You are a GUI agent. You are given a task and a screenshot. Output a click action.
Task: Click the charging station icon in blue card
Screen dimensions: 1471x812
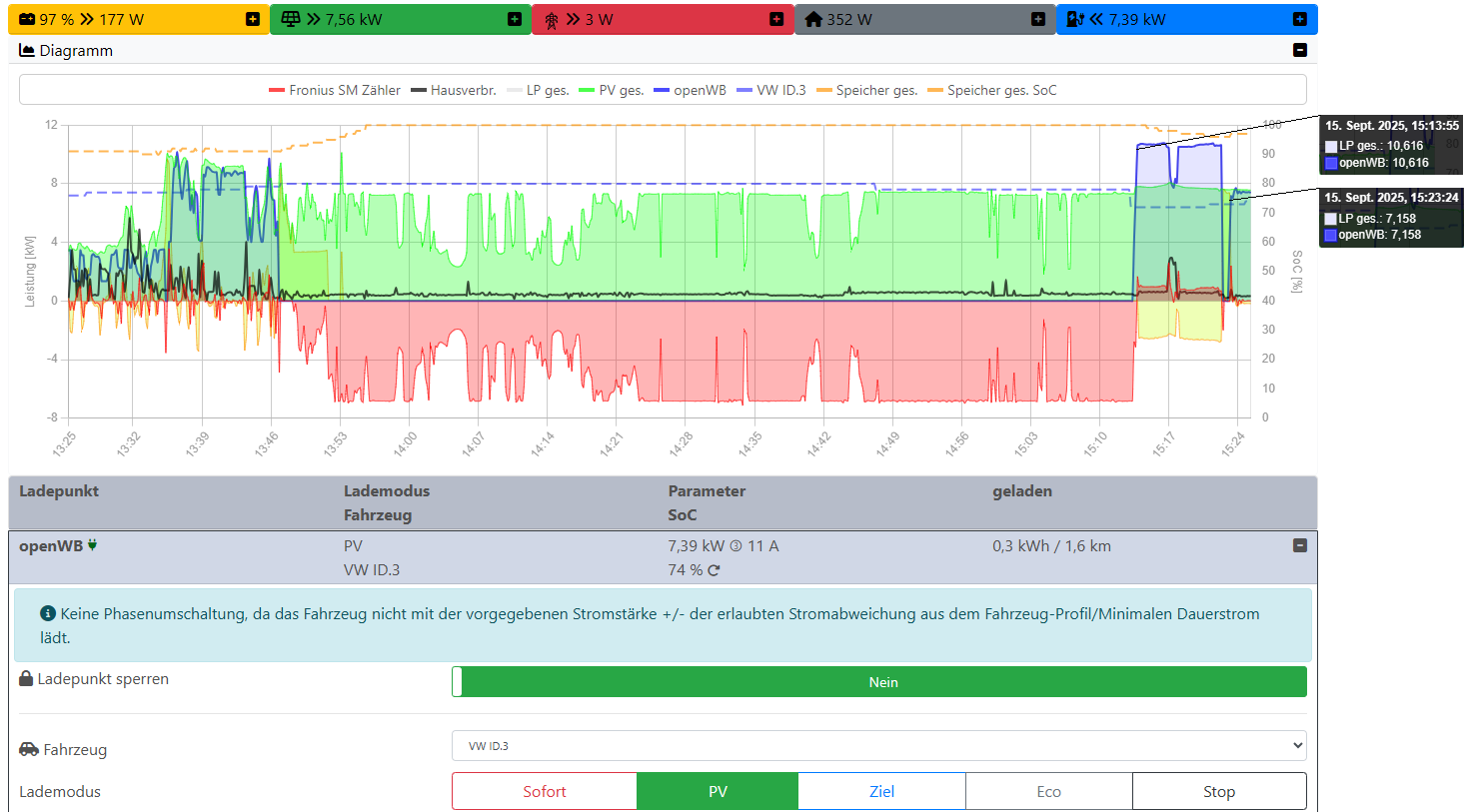(x=1075, y=19)
